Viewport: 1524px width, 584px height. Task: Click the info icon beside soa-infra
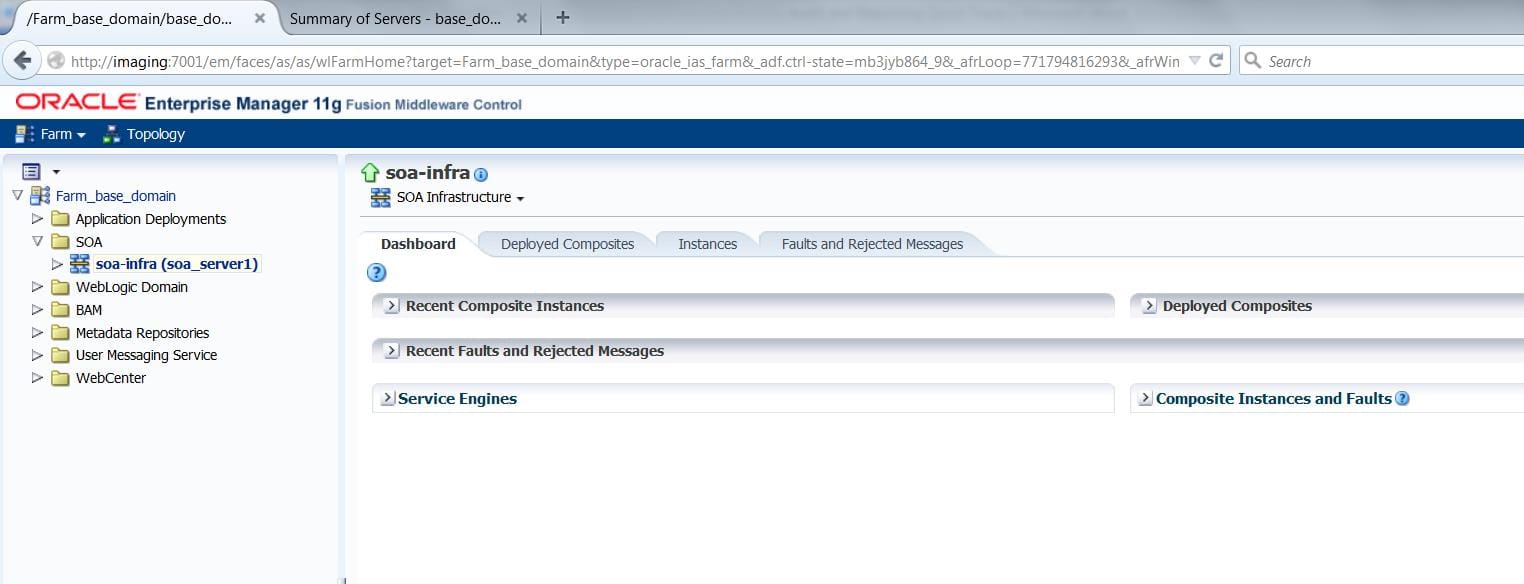(481, 175)
